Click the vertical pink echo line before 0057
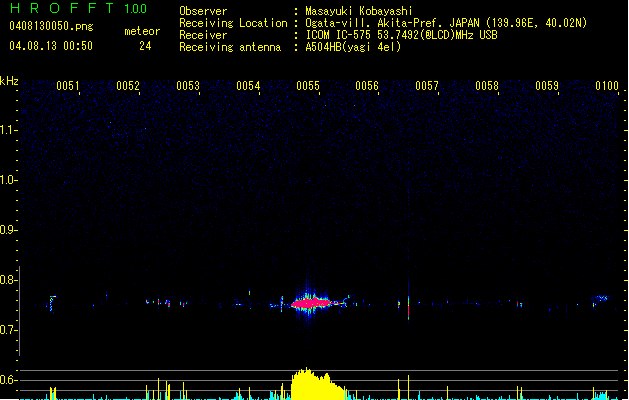The width and height of the screenshot is (629, 400). [408, 307]
